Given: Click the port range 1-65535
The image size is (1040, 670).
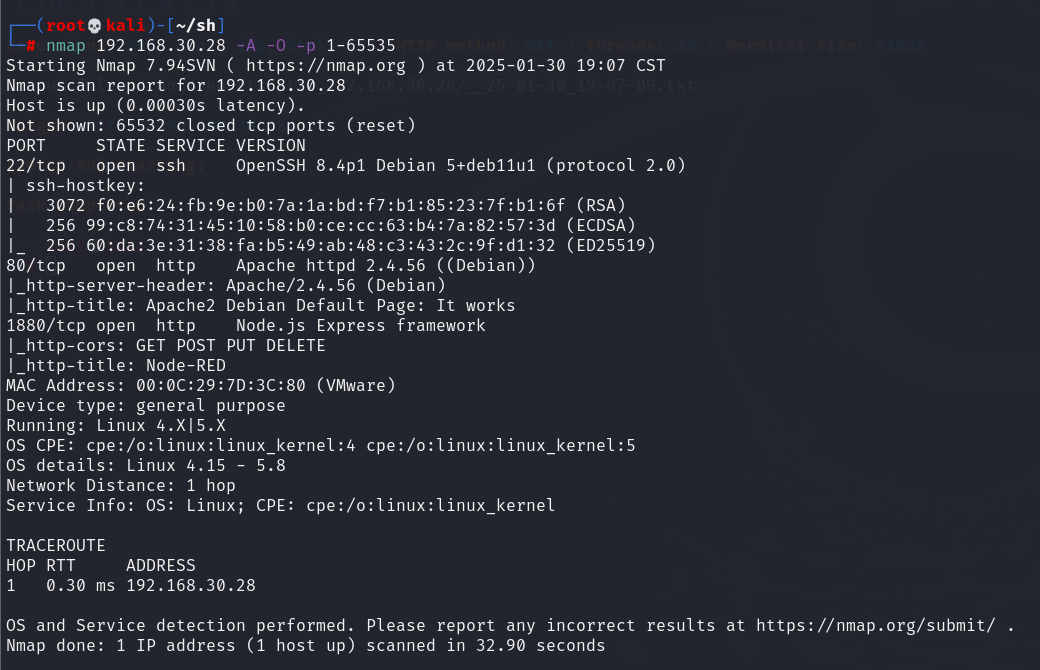Looking at the screenshot, I should [x=361, y=46].
